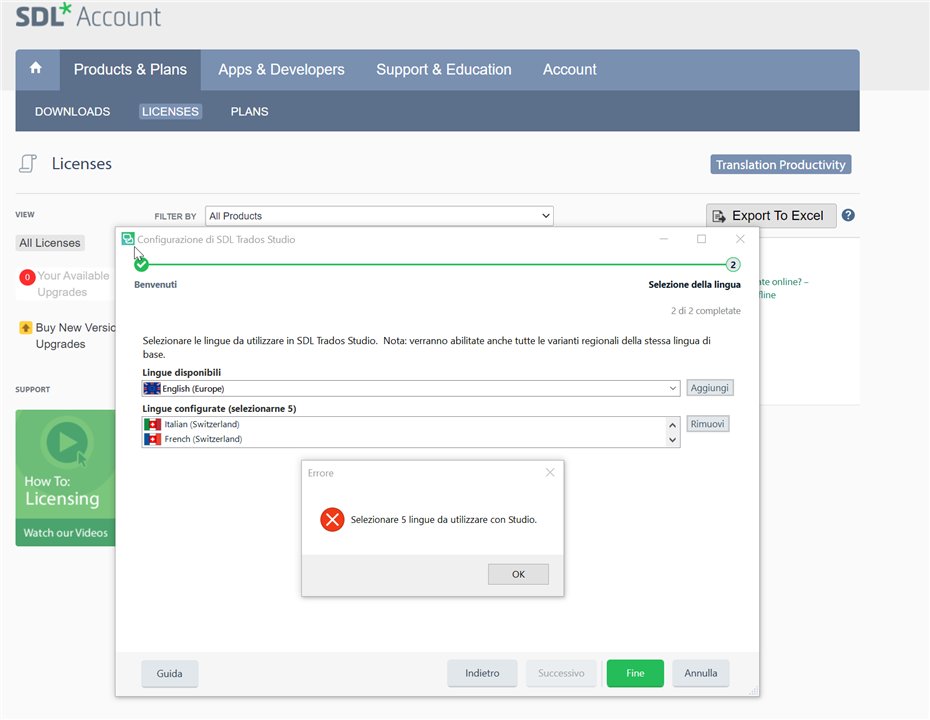This screenshot has height=720, width=930.
Task: Click the orange upgrade arrow icon
Action: click(26, 327)
